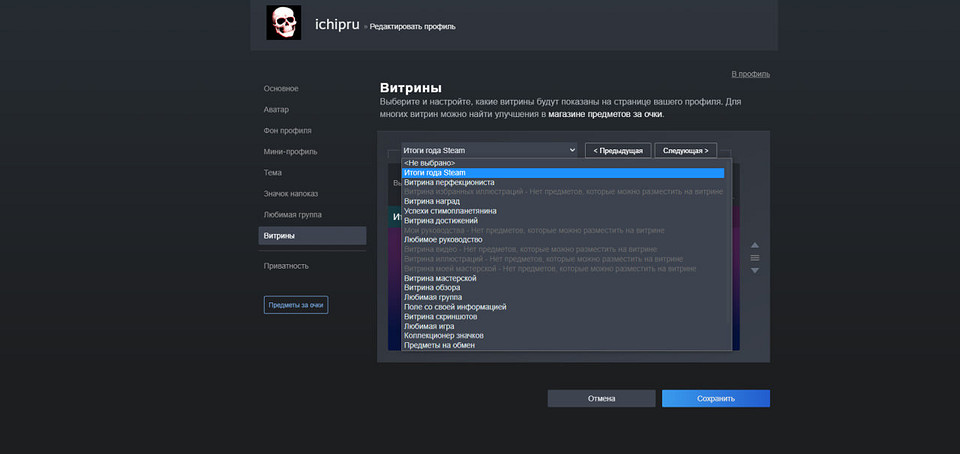Click the 'Отмена' button
Screen dimensions: 960x454
click(601, 398)
